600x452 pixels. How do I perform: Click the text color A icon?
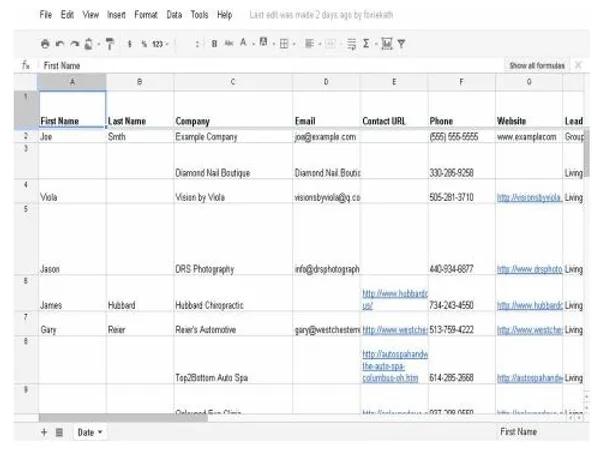(243, 42)
